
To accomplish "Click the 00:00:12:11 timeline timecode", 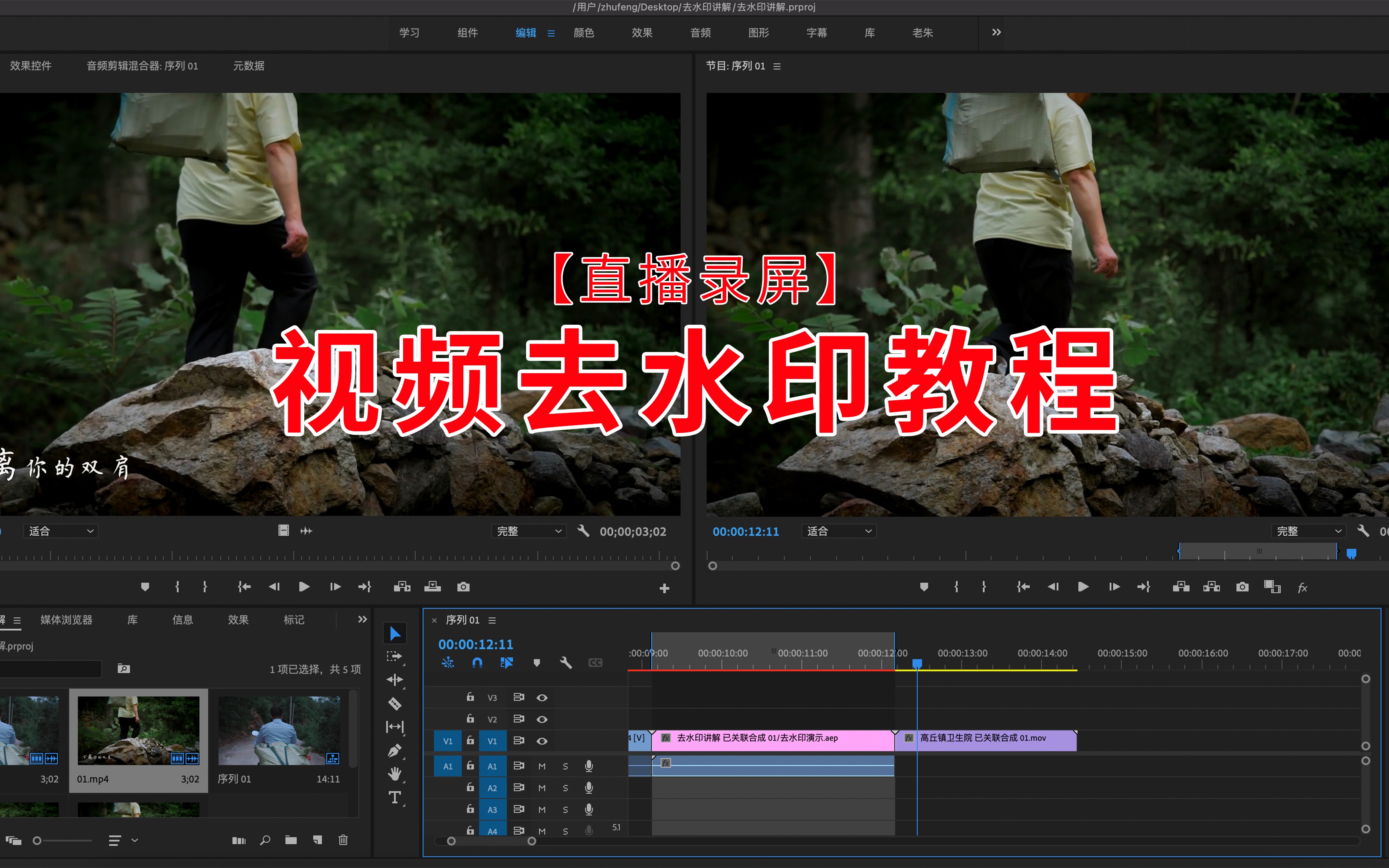I will (x=476, y=644).
